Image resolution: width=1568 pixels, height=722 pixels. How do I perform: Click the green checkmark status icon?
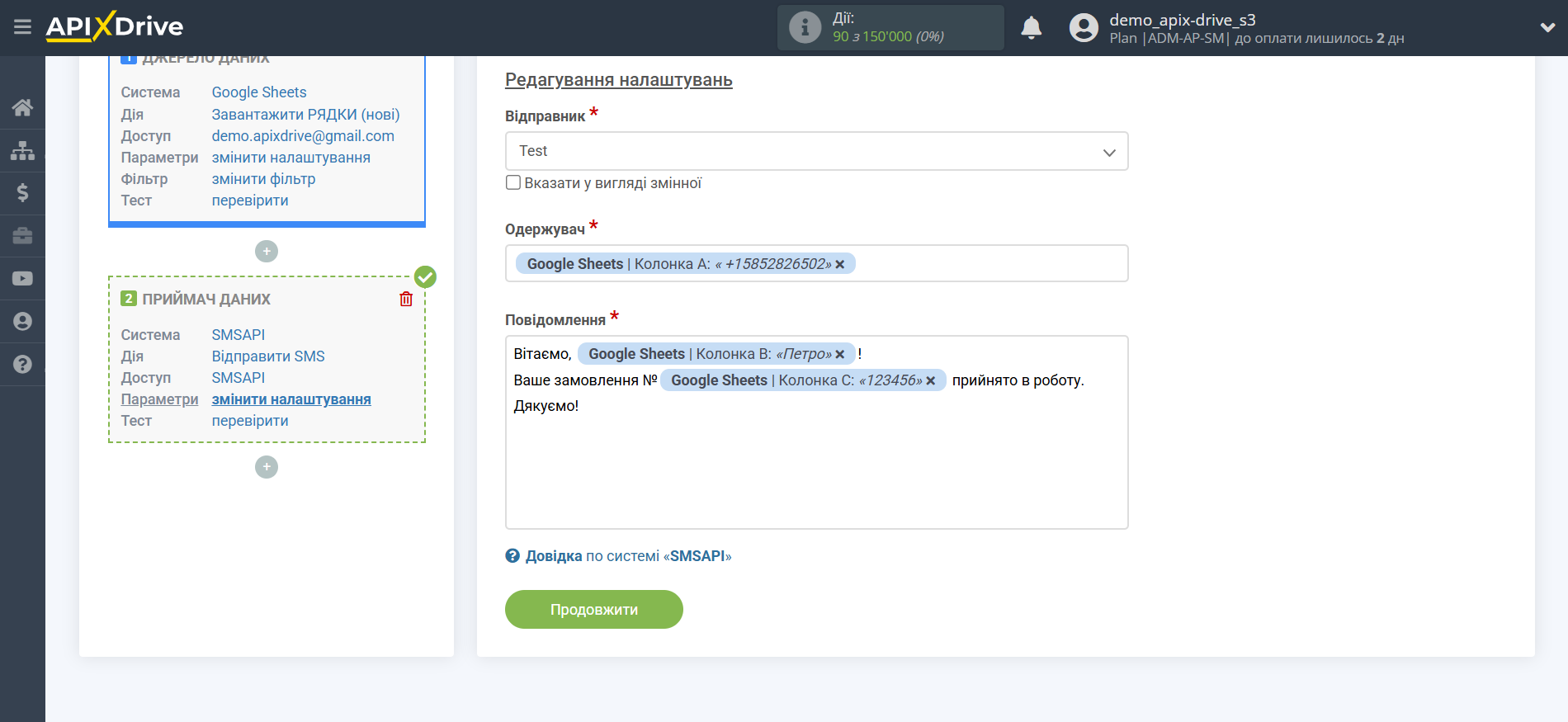(425, 276)
